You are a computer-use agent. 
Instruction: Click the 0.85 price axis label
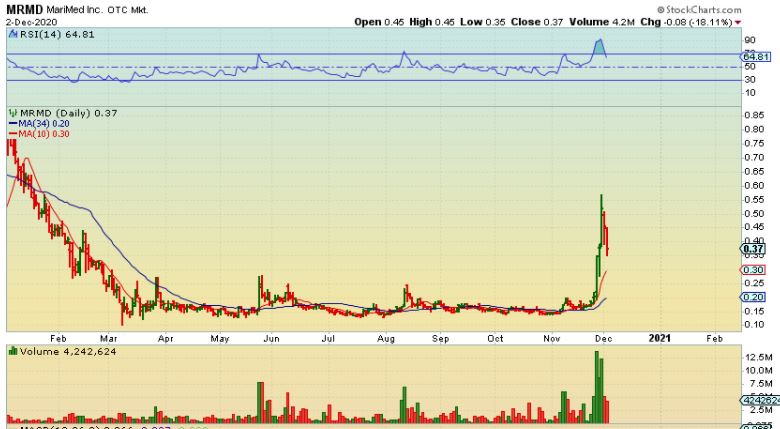pos(754,115)
